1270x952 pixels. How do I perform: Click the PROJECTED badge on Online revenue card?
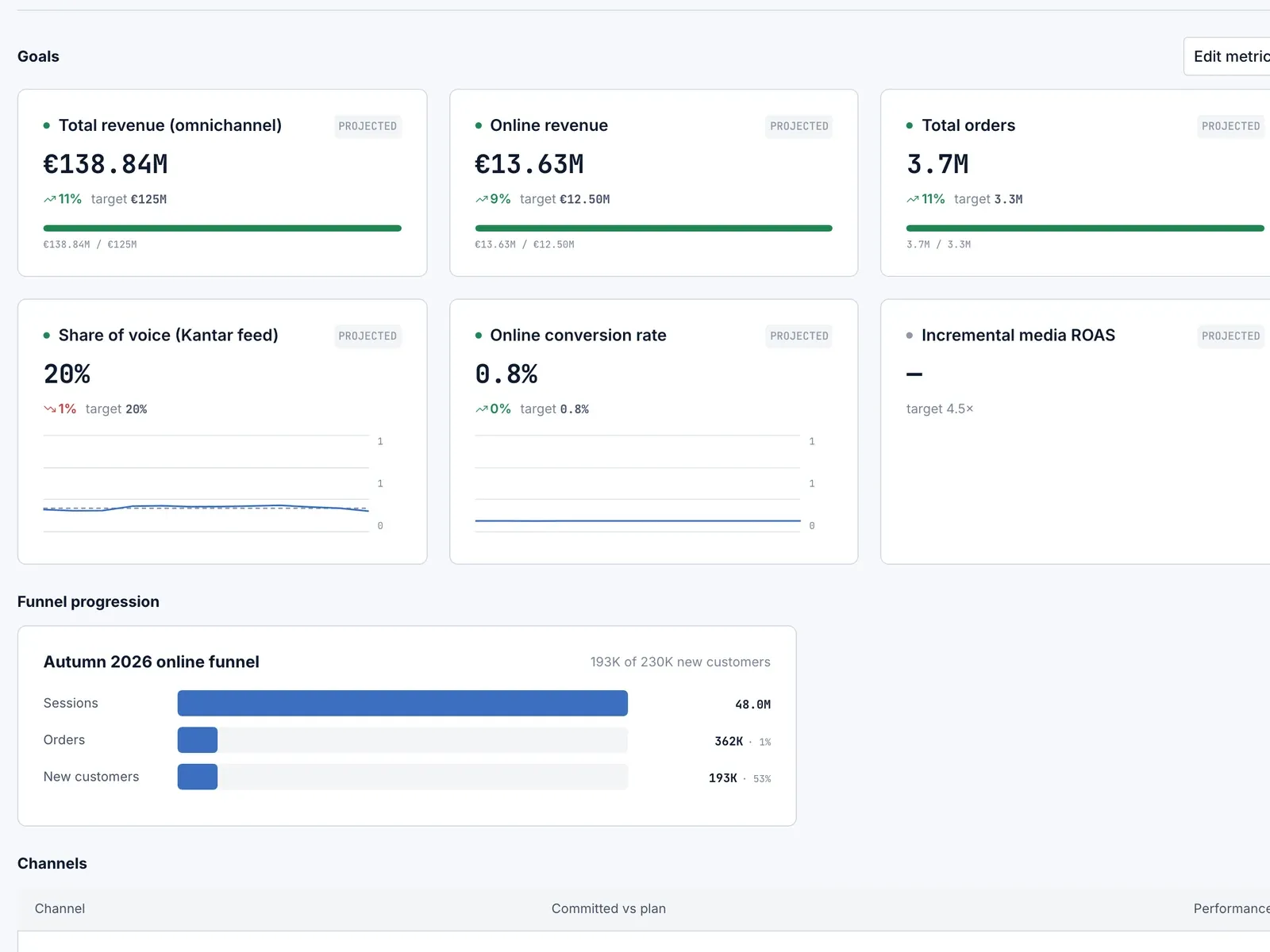point(799,126)
